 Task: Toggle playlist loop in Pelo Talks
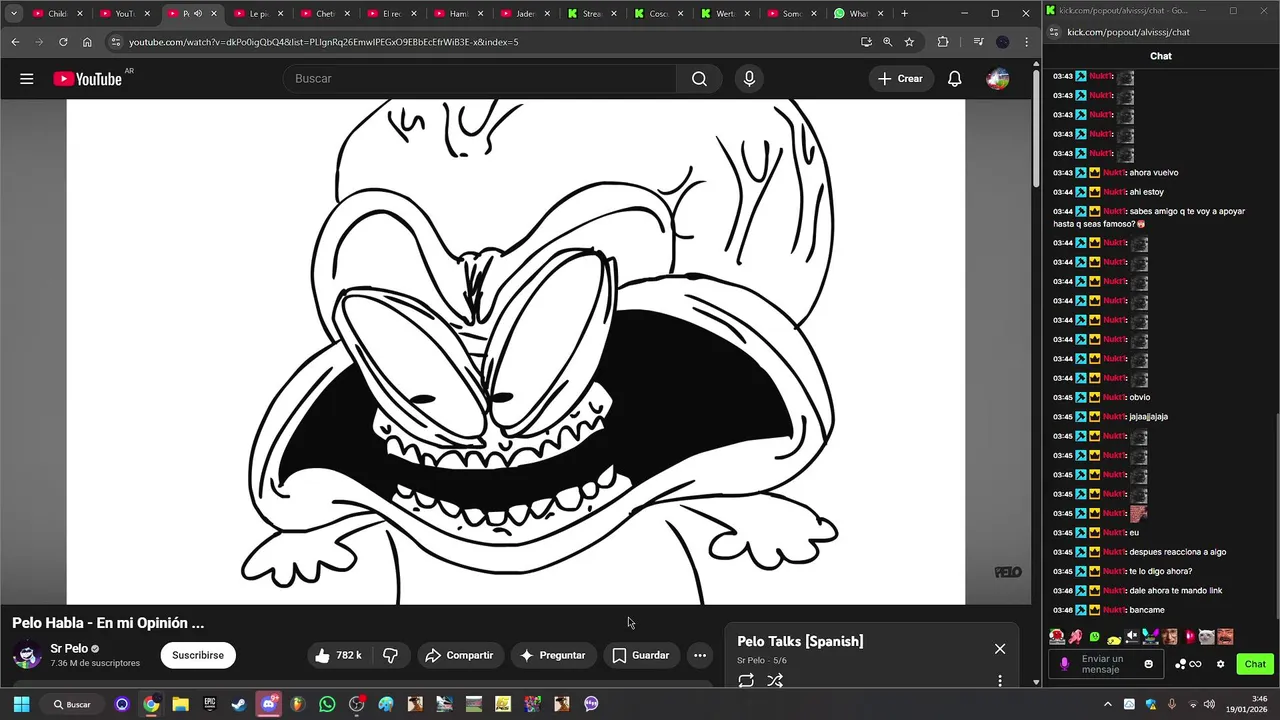click(x=746, y=681)
